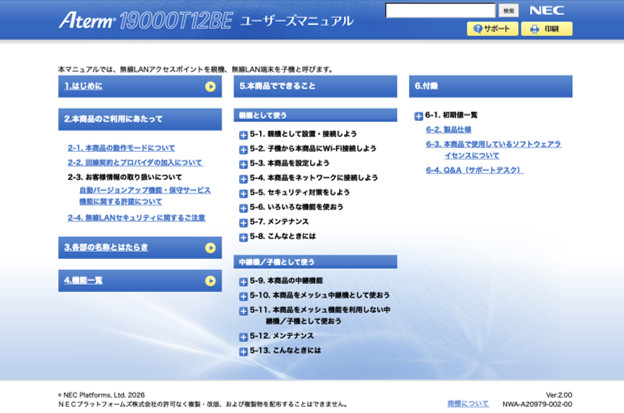The height and width of the screenshot is (413, 624).
Task: Expand 5-11. メッシュ機能を利用しない plus icon
Action: click(243, 311)
